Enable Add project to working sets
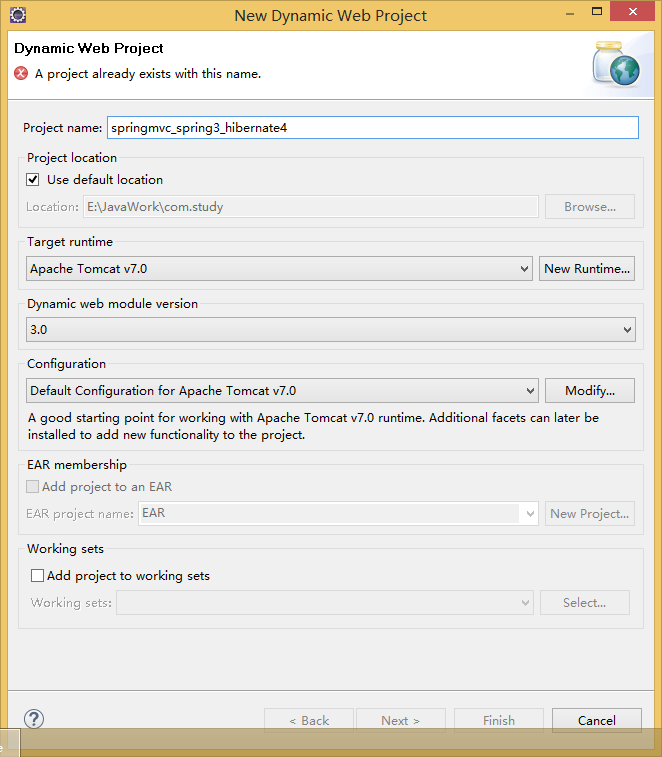Screen dimensions: 662x757 pos(38,576)
